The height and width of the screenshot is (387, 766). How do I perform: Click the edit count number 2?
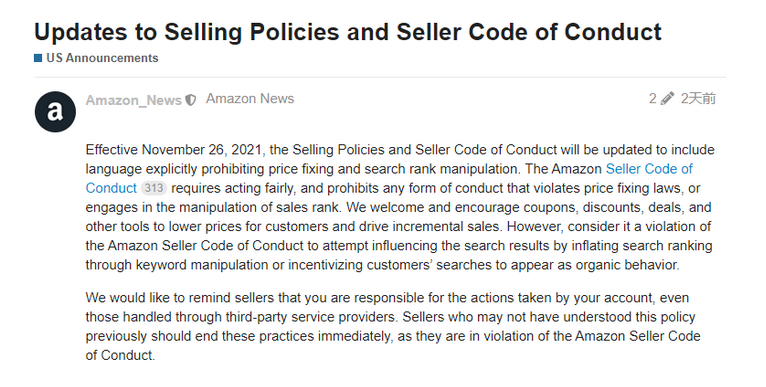pos(653,99)
